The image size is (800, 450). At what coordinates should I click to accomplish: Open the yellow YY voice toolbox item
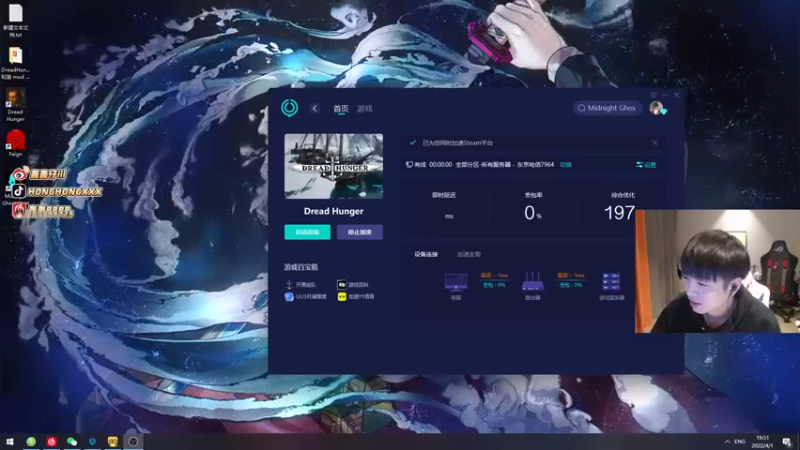(x=356, y=296)
